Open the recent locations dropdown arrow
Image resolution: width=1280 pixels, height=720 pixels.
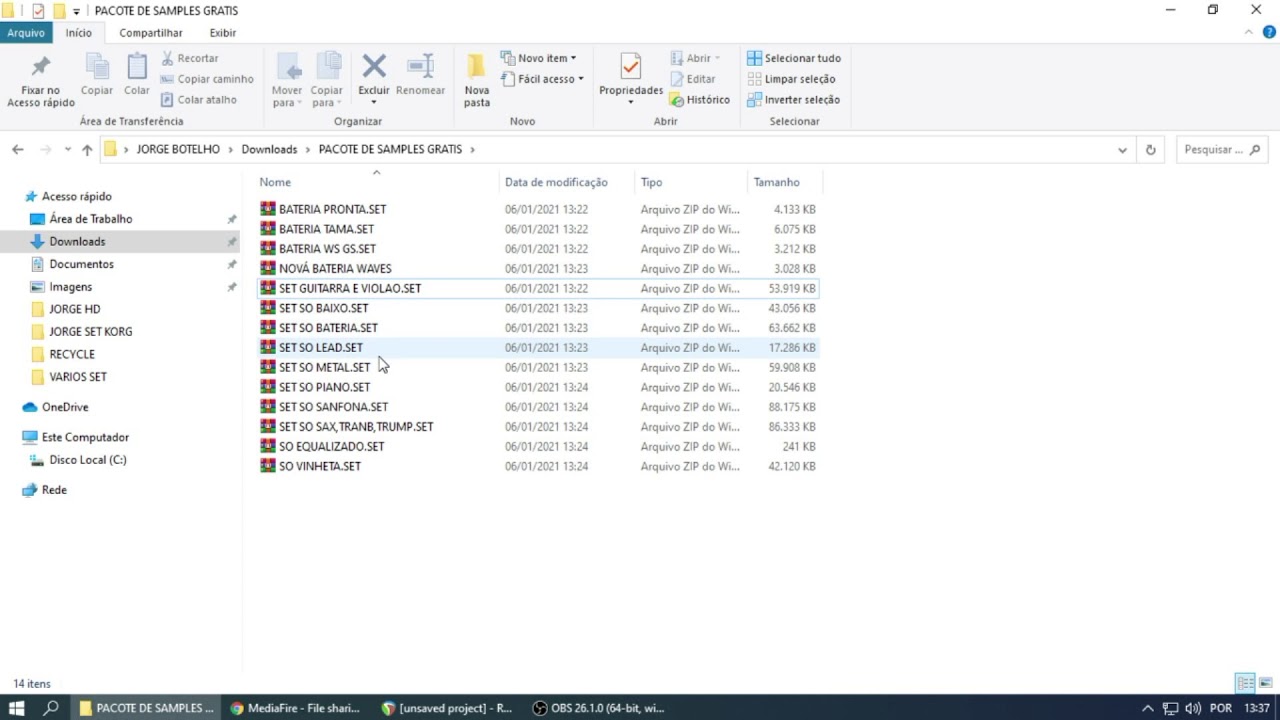tap(68, 150)
